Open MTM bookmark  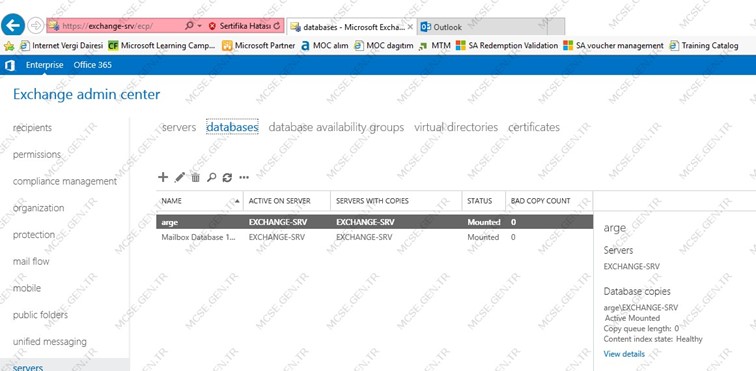tap(435, 46)
